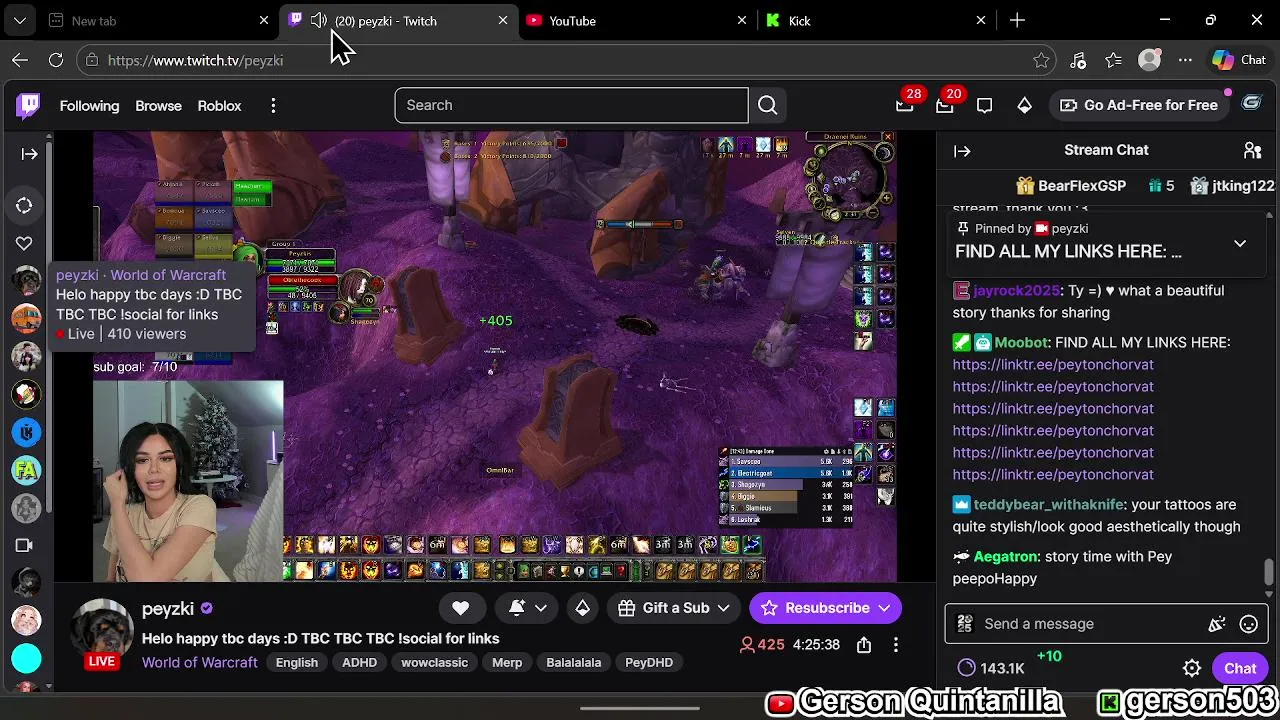Click the Bits cheer diamond button
This screenshot has height=720, width=1280.
coord(582,608)
